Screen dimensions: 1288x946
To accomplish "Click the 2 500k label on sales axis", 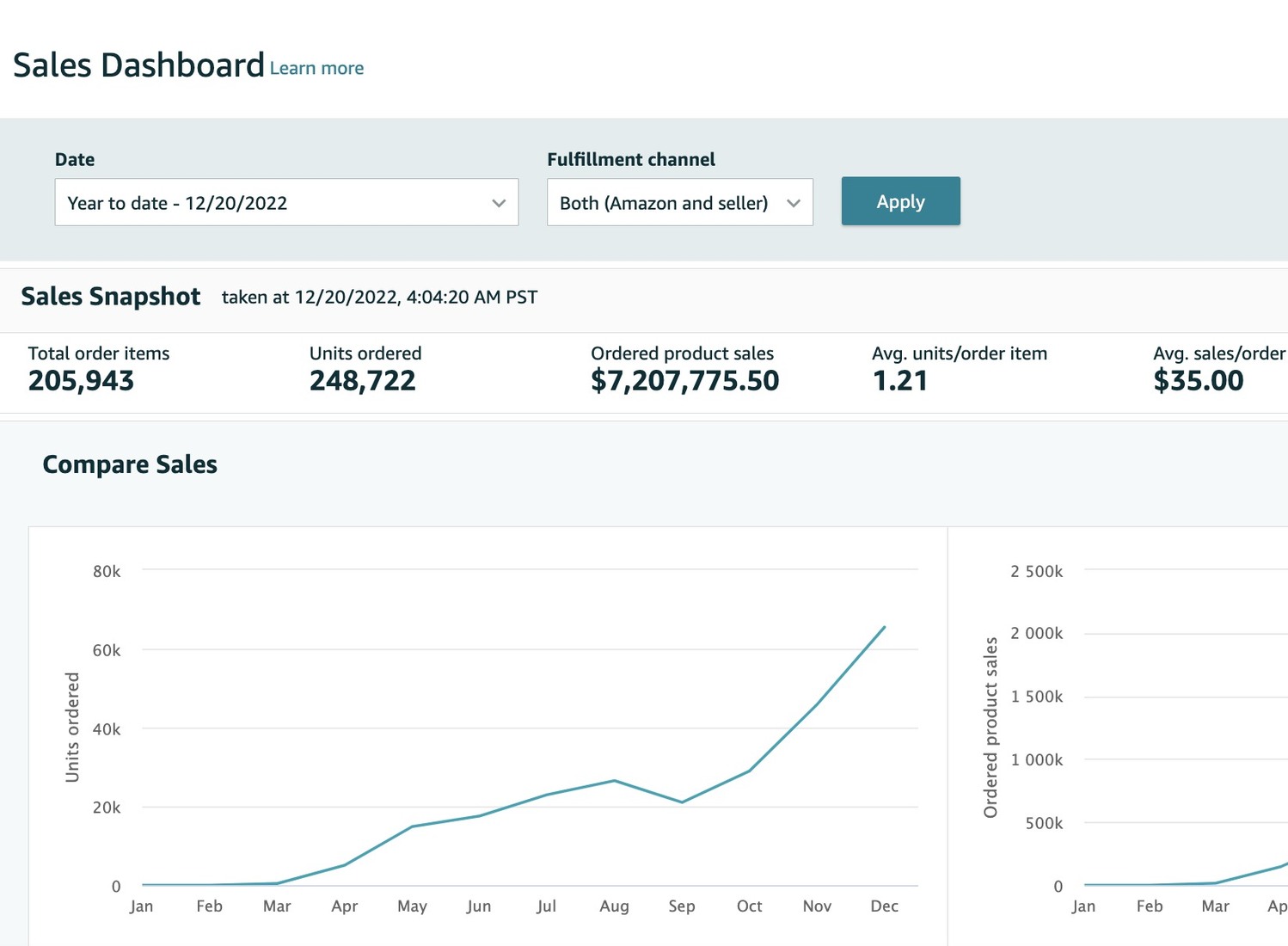I will (x=1036, y=571).
